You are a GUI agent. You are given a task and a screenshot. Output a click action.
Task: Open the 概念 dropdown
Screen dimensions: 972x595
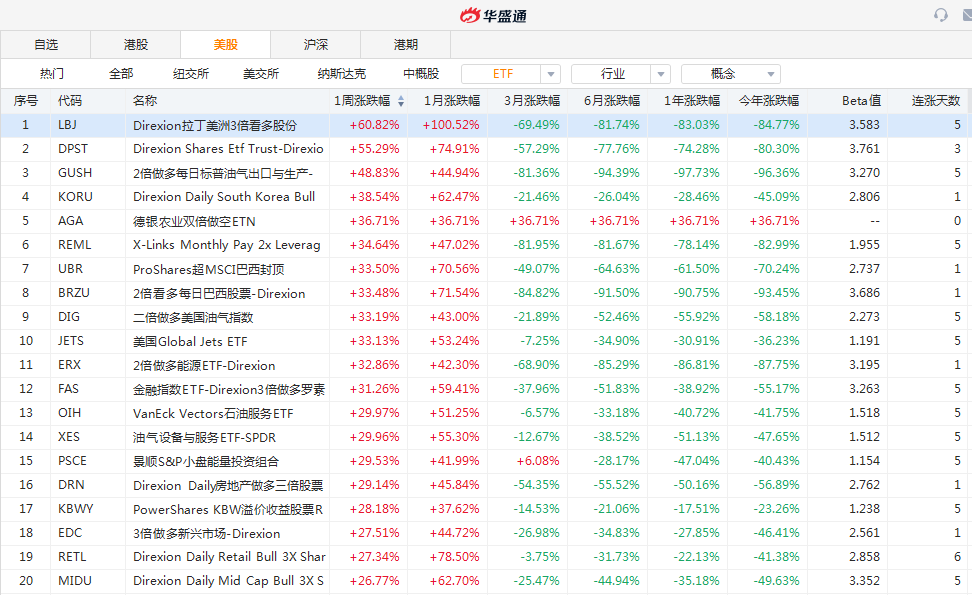click(731, 74)
